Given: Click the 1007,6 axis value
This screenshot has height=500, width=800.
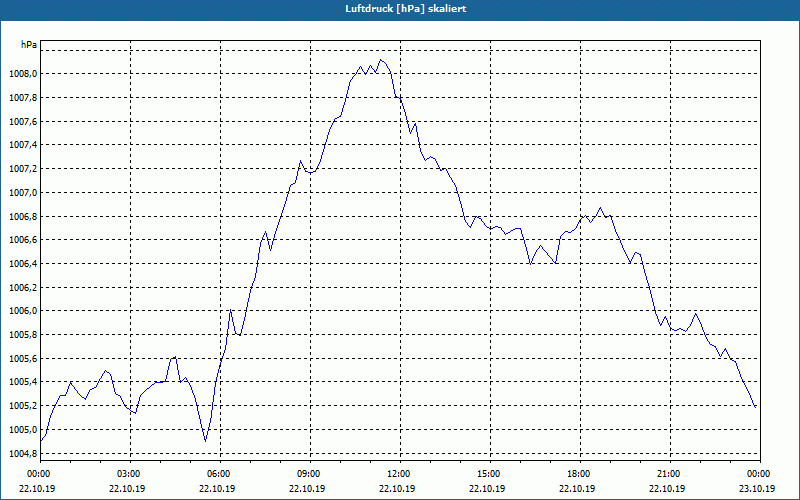Looking at the screenshot, I should click(x=23, y=121).
